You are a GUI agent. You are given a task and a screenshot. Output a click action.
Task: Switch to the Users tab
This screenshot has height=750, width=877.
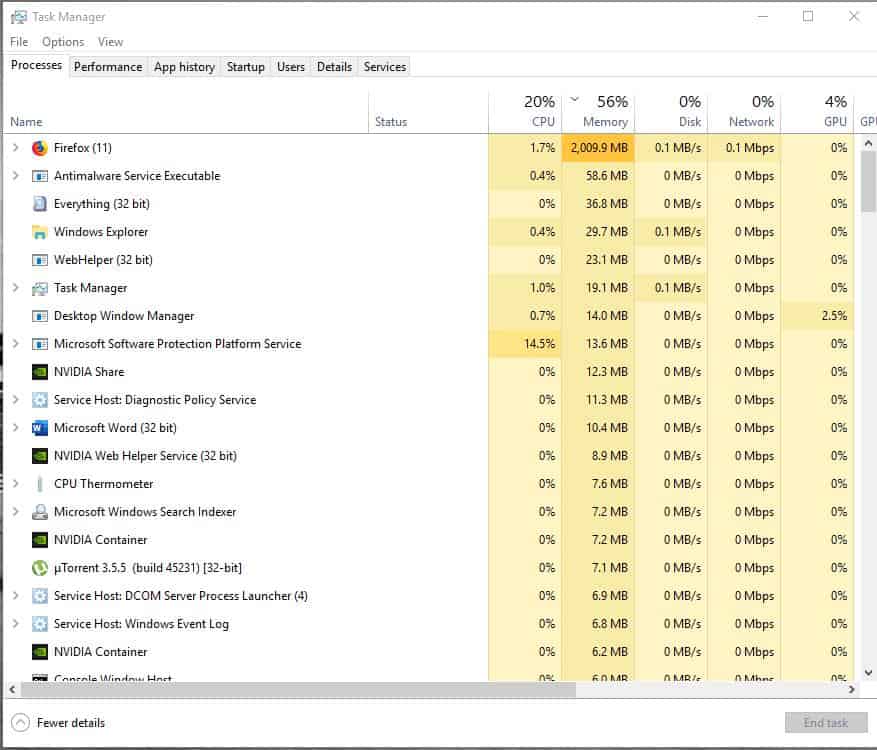tap(291, 67)
